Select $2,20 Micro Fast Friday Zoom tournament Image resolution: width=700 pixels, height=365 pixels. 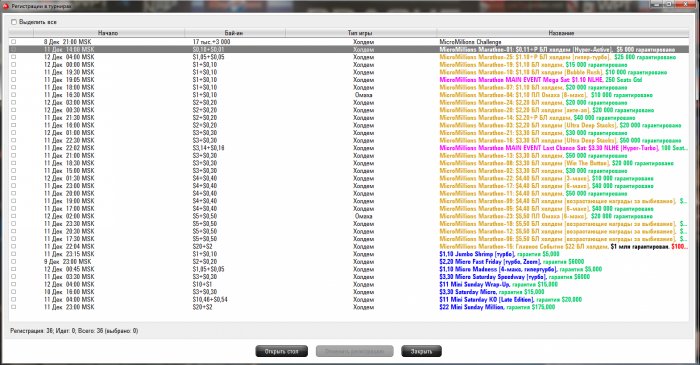pyautogui.click(x=512, y=261)
